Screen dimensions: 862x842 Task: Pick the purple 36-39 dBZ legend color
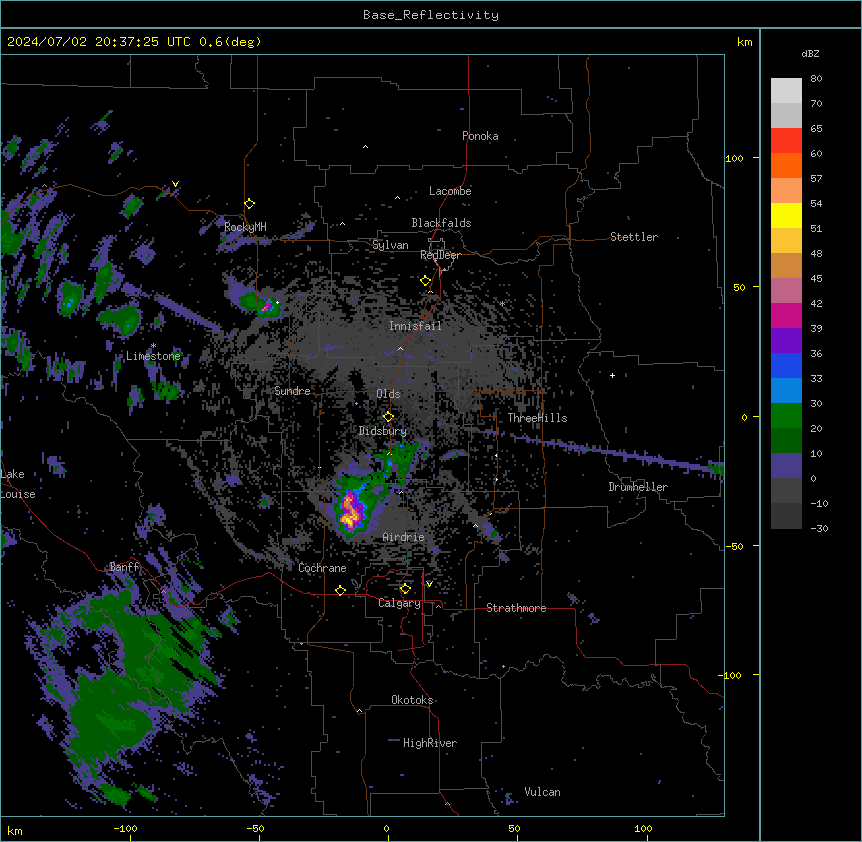click(786, 341)
